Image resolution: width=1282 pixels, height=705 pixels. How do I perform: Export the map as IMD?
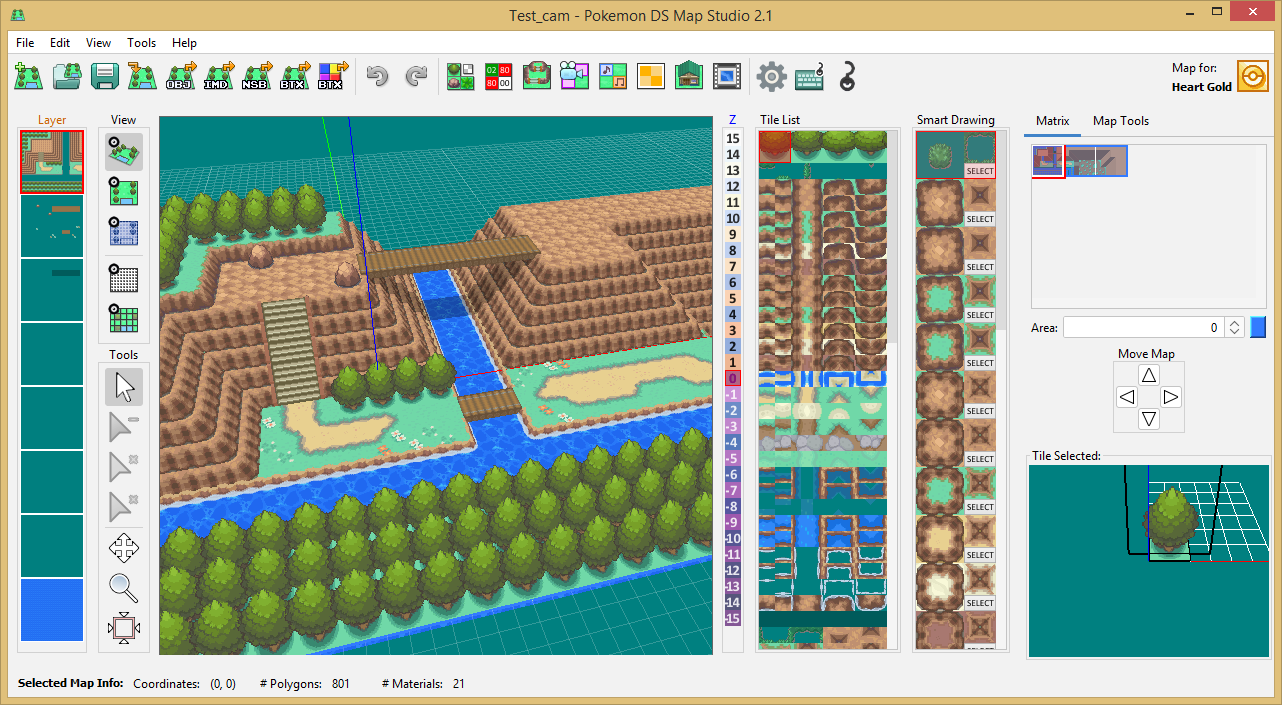219,76
